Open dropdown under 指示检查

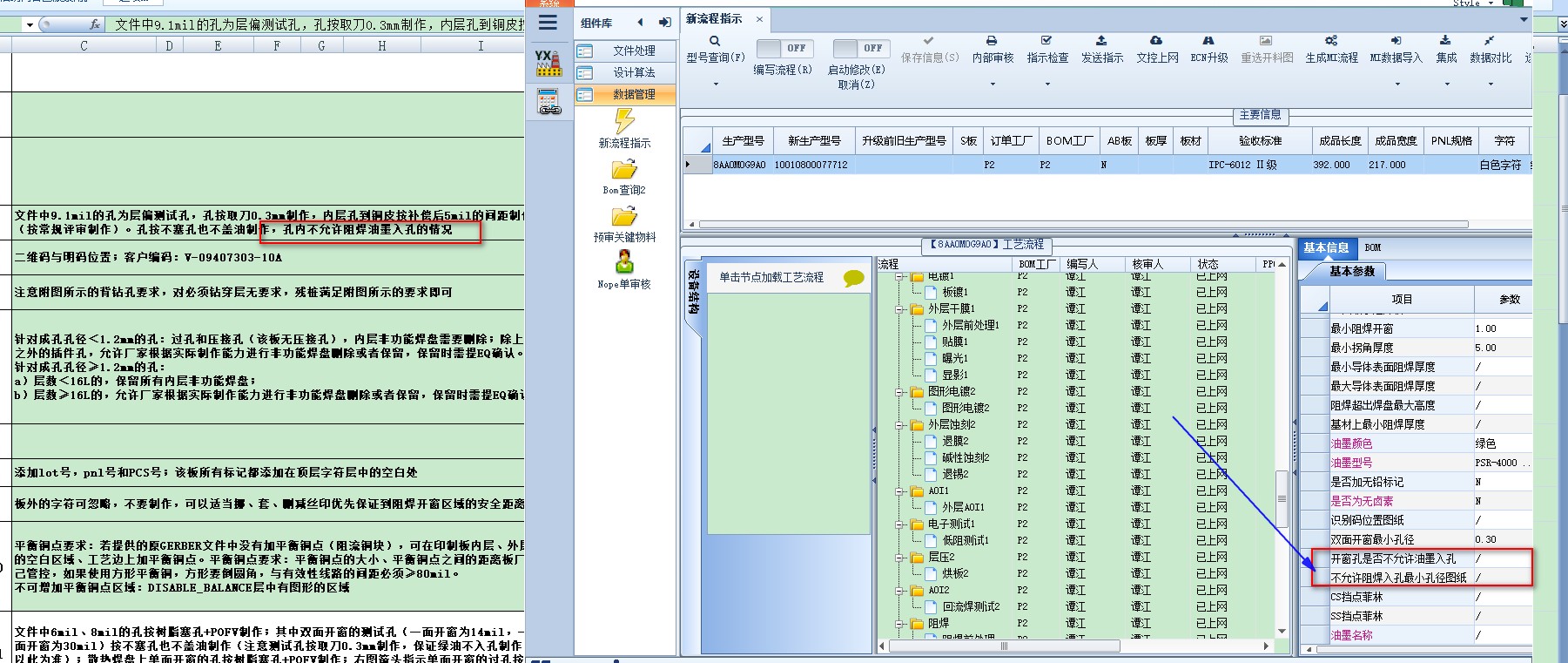1047,85
